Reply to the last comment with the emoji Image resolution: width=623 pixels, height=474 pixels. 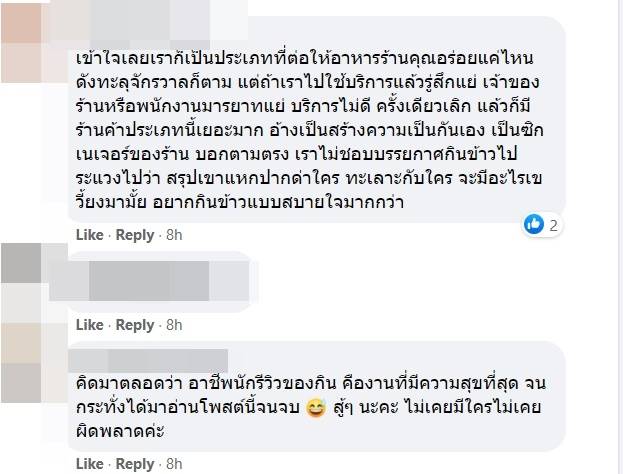tap(135, 464)
